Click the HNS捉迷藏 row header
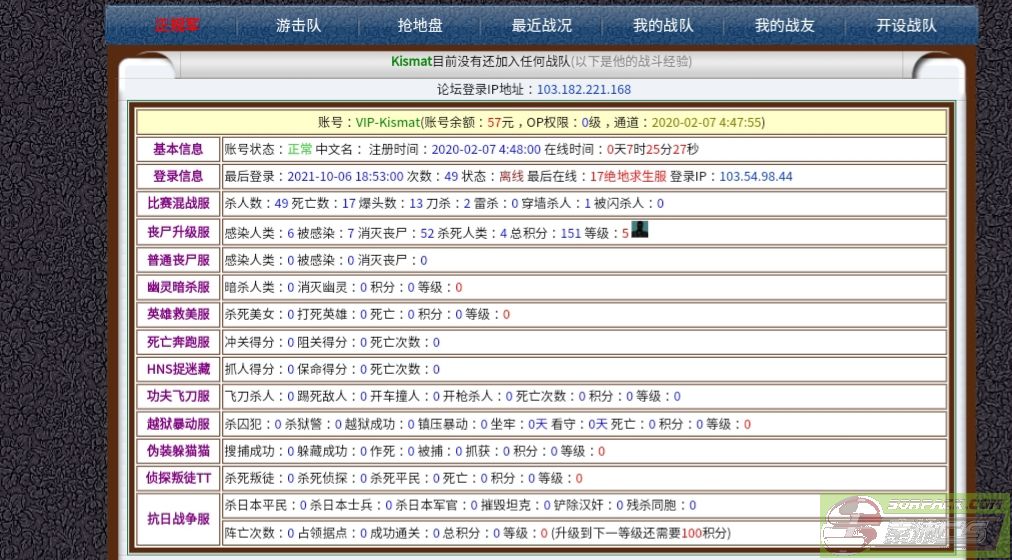The width and height of the screenshot is (1012, 560). pyautogui.click(x=178, y=369)
